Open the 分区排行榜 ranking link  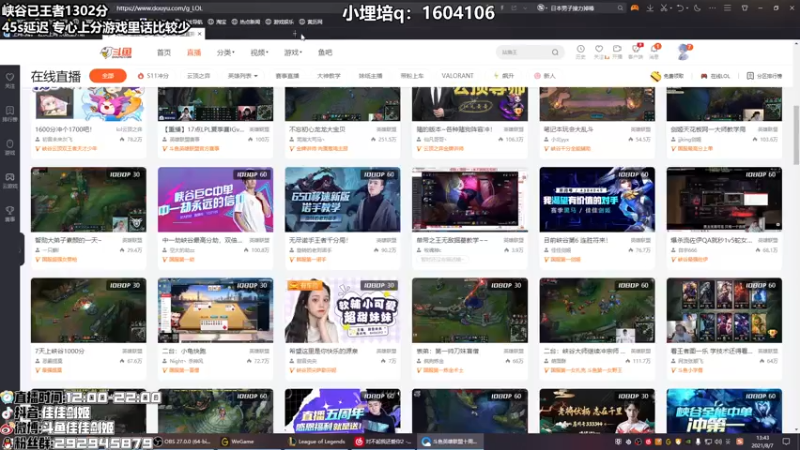[764, 76]
